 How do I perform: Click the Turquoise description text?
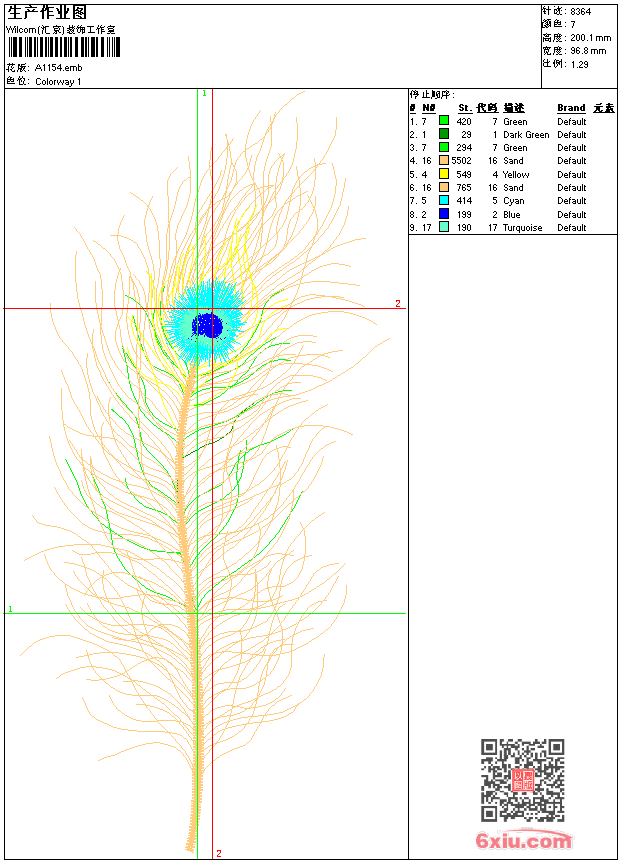pyautogui.click(x=522, y=228)
